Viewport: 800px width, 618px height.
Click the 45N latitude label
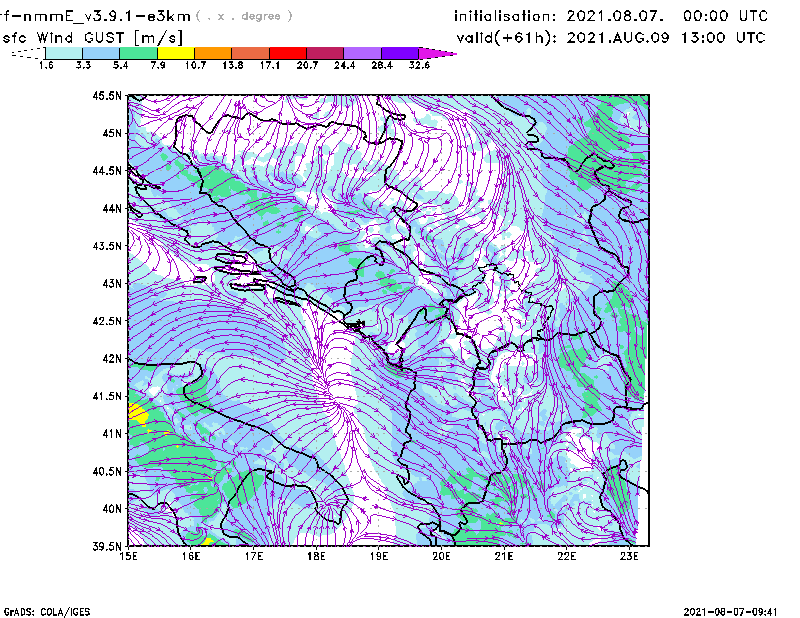coord(112,133)
